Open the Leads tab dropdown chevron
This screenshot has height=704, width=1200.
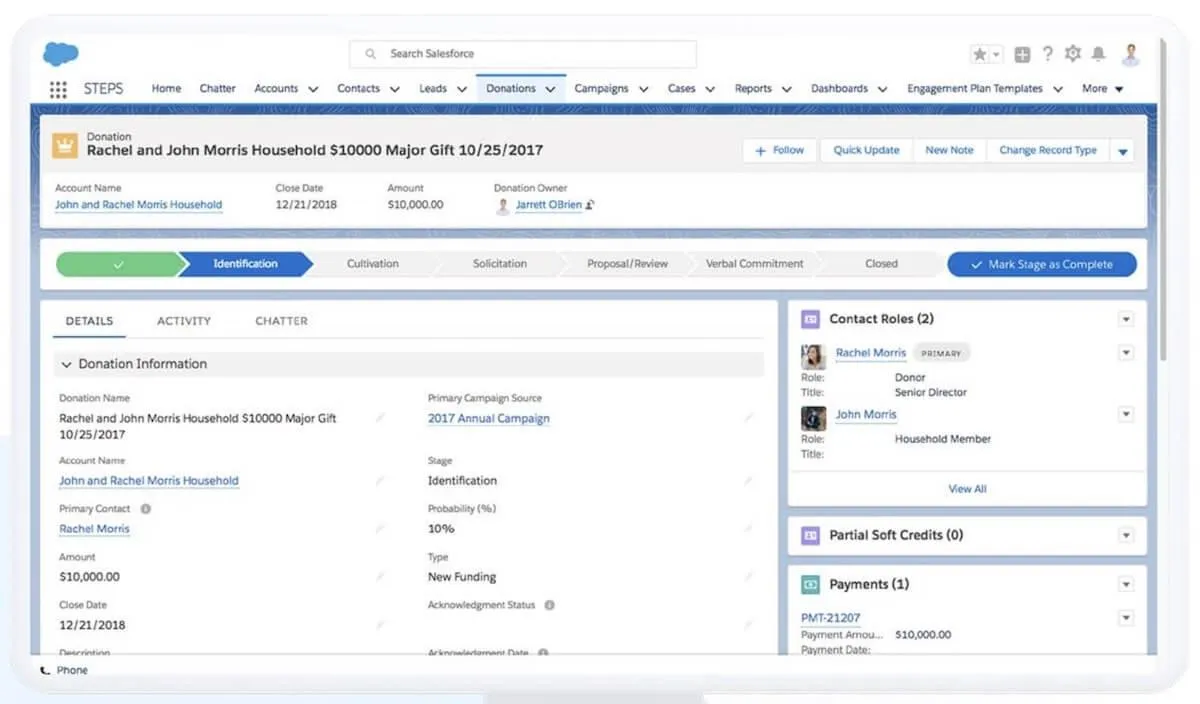(462, 89)
